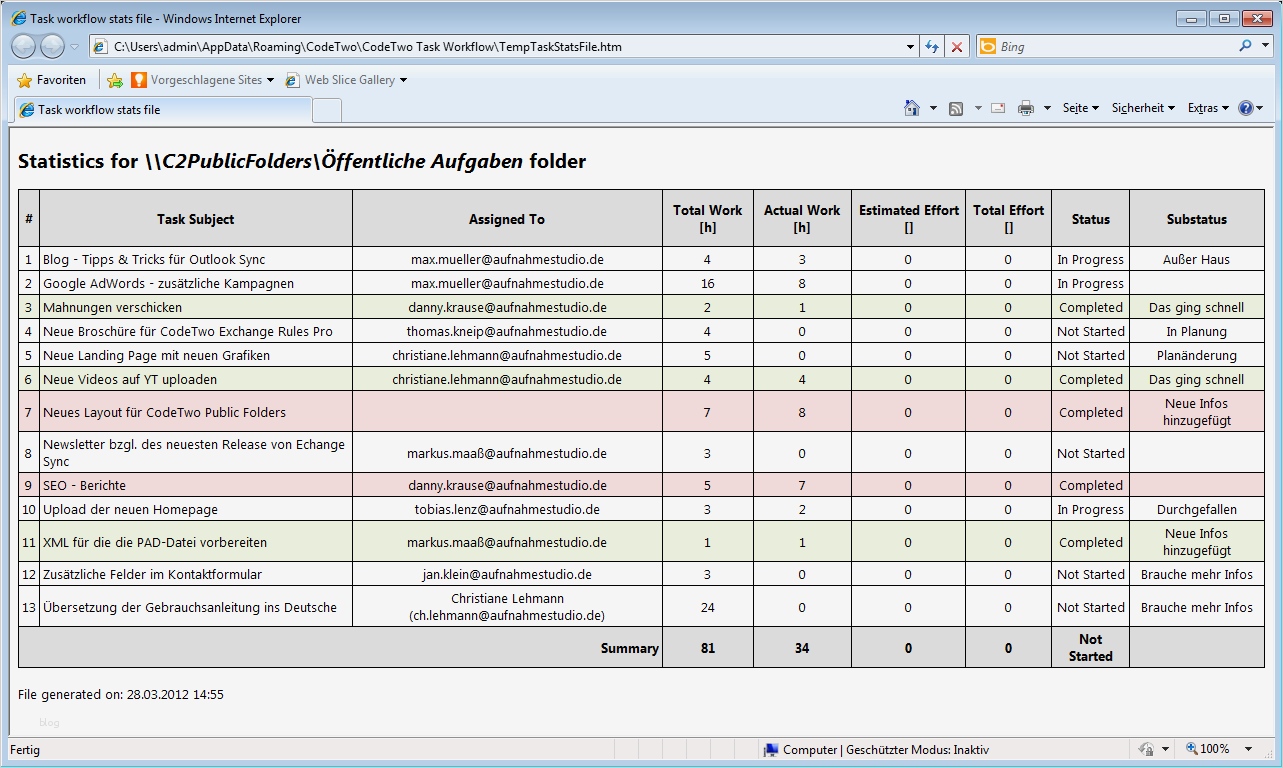Refresh the TempTaskStatsFile.htm page
Viewport: 1283px width, 768px height.
pos(932,46)
